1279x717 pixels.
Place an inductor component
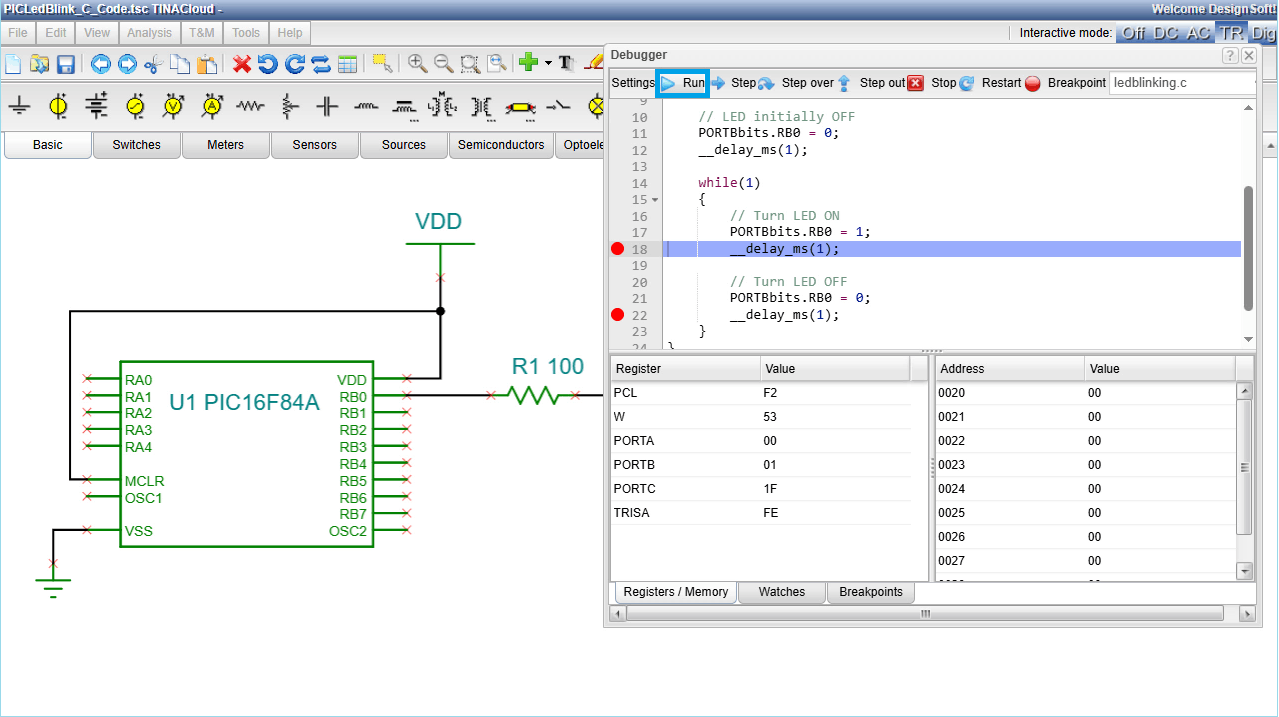click(x=366, y=105)
